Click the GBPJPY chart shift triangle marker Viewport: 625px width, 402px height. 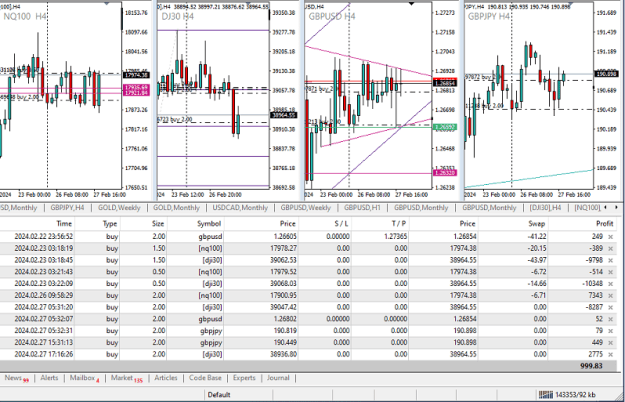click(x=571, y=4)
